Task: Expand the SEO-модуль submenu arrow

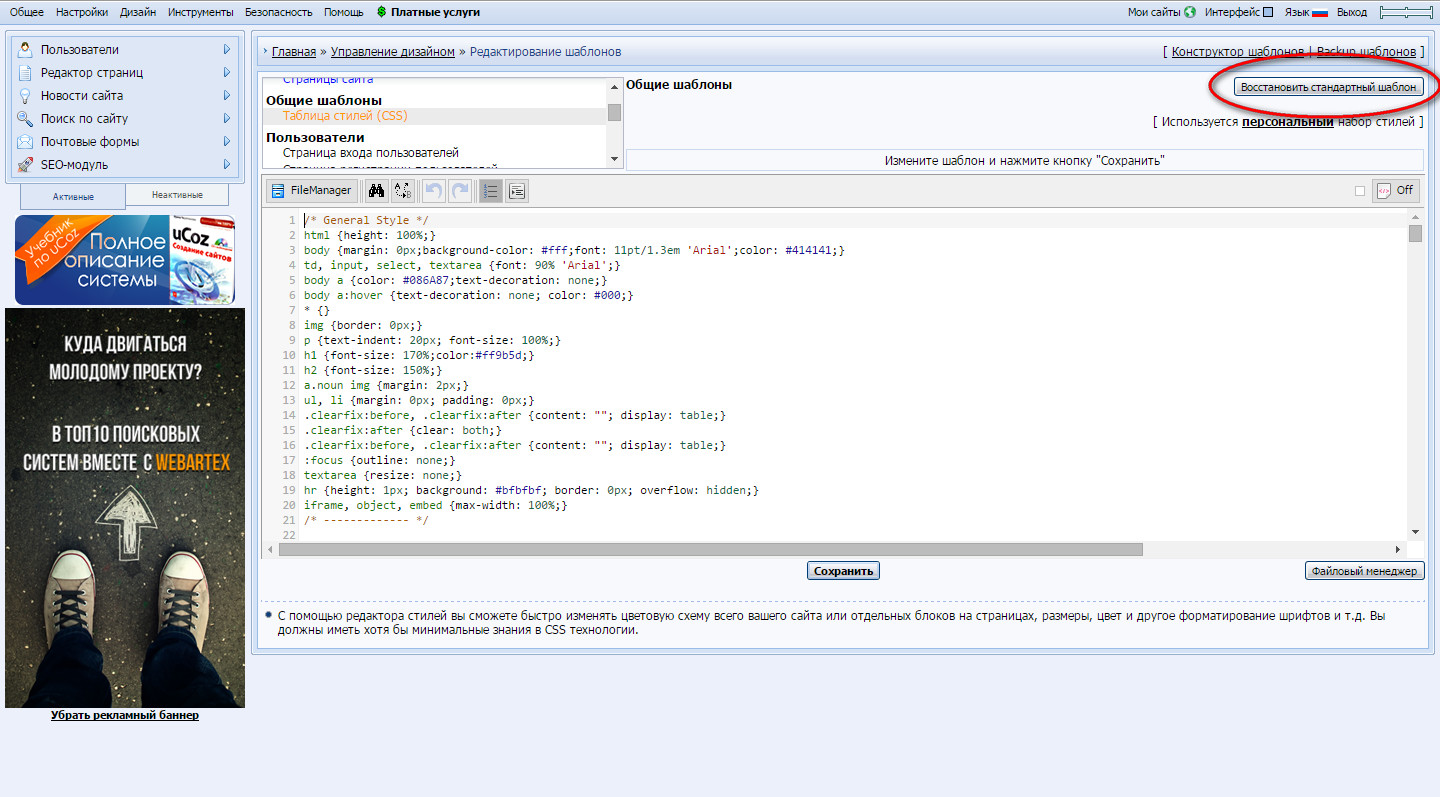Action: click(x=227, y=164)
